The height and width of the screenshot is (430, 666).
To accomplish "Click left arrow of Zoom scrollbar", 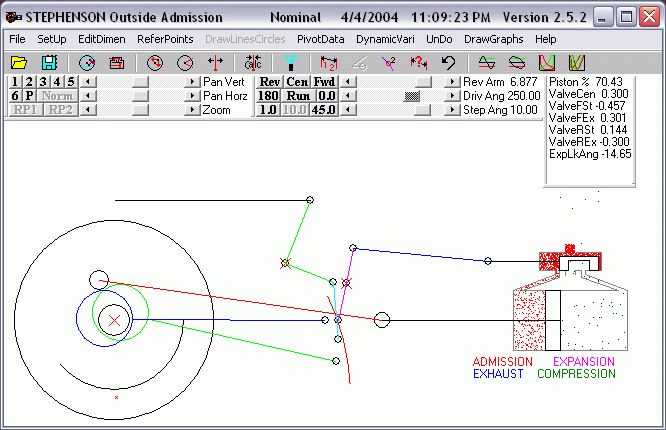I will (88, 110).
